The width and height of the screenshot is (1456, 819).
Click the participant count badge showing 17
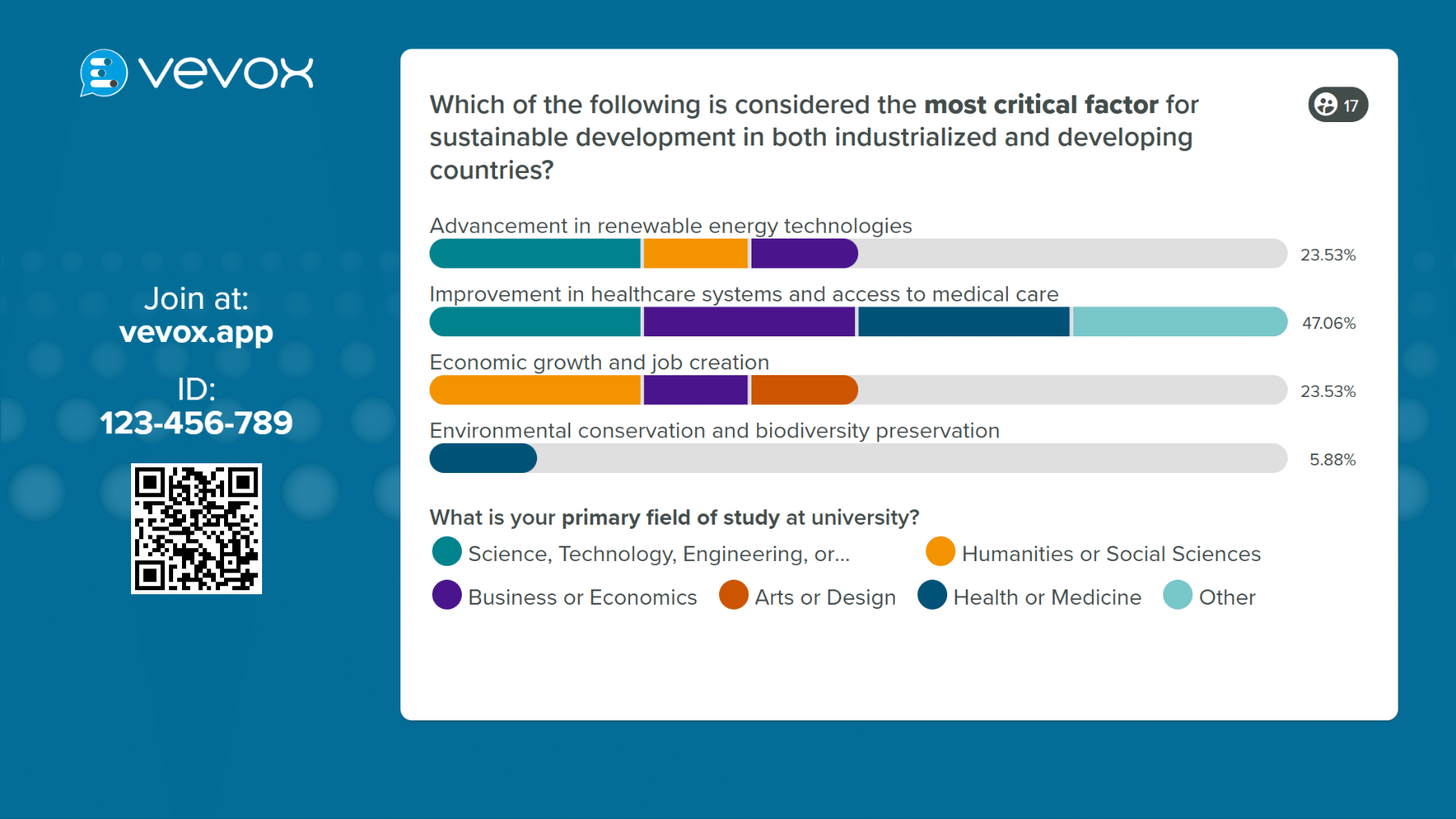point(1338,105)
